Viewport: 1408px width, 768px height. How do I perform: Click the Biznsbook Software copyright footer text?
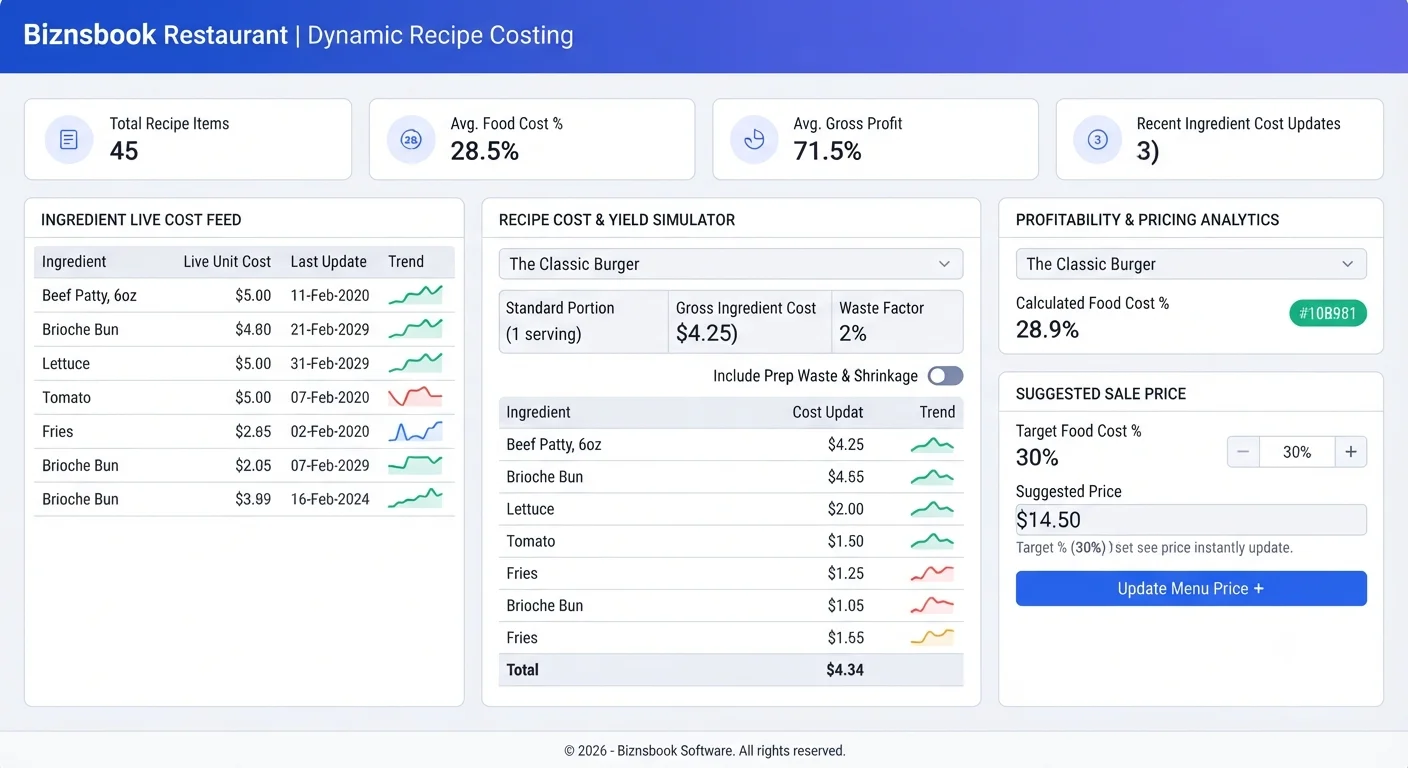[x=704, y=751]
